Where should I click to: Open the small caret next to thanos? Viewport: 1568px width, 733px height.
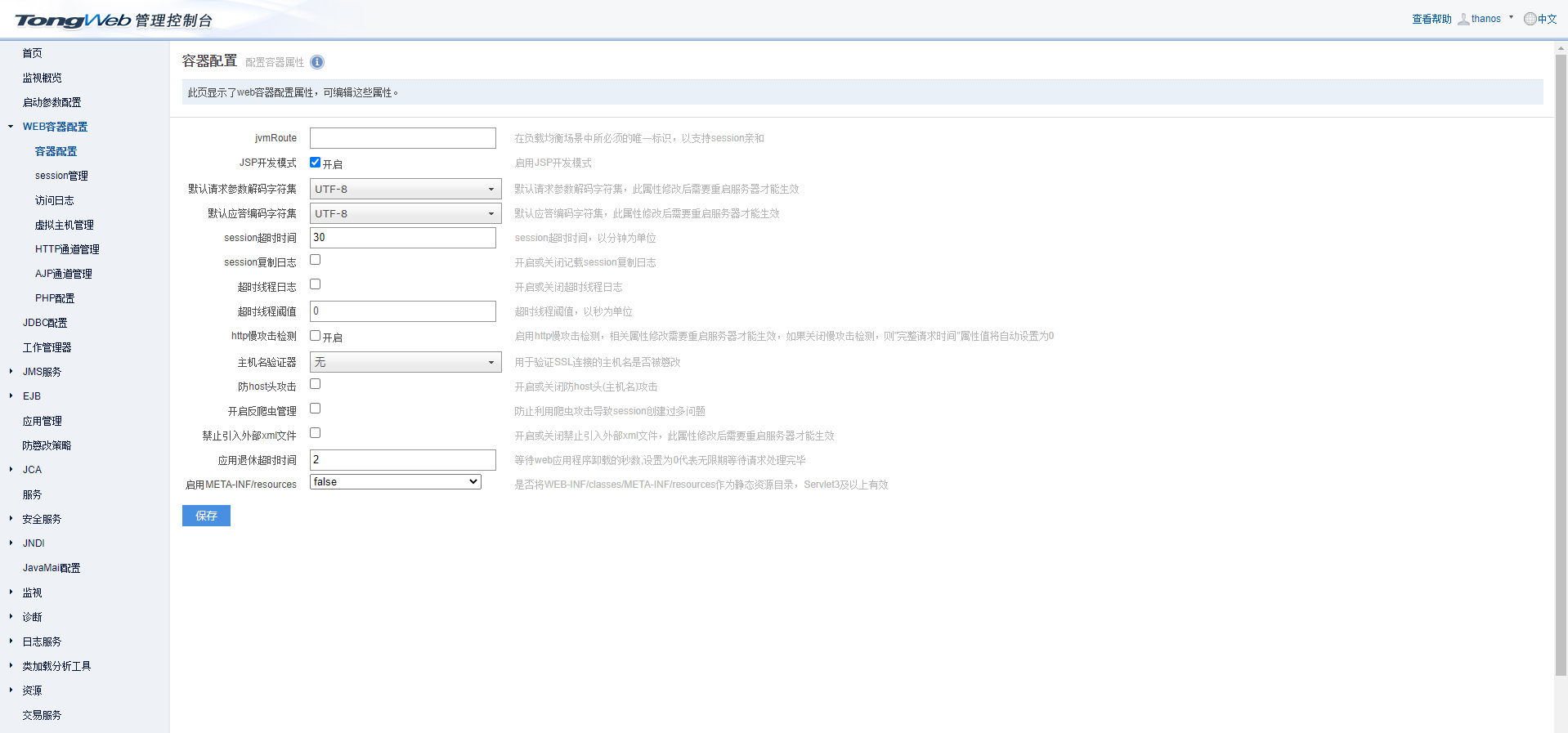pos(1511,17)
